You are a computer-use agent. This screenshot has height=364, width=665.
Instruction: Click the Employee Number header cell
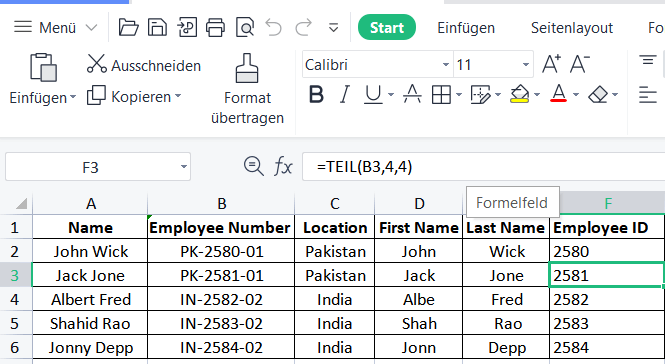(221, 228)
